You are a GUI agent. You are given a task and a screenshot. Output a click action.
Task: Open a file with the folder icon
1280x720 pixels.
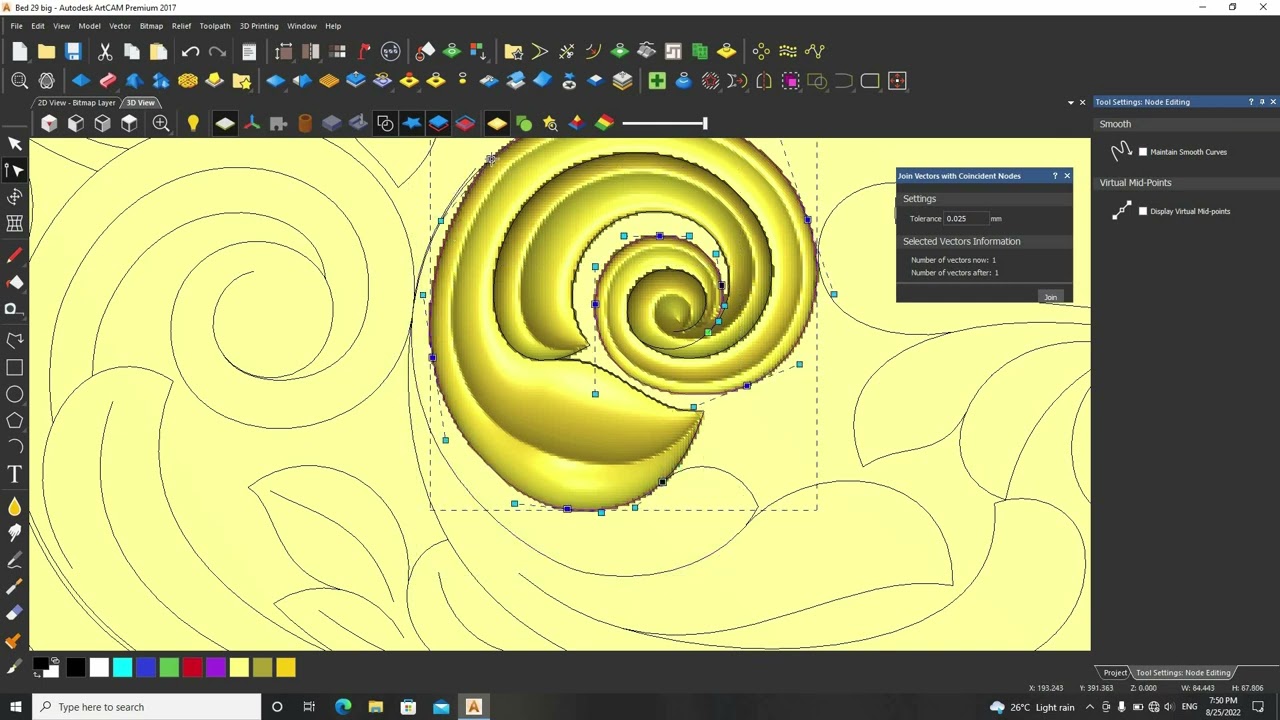(46, 51)
